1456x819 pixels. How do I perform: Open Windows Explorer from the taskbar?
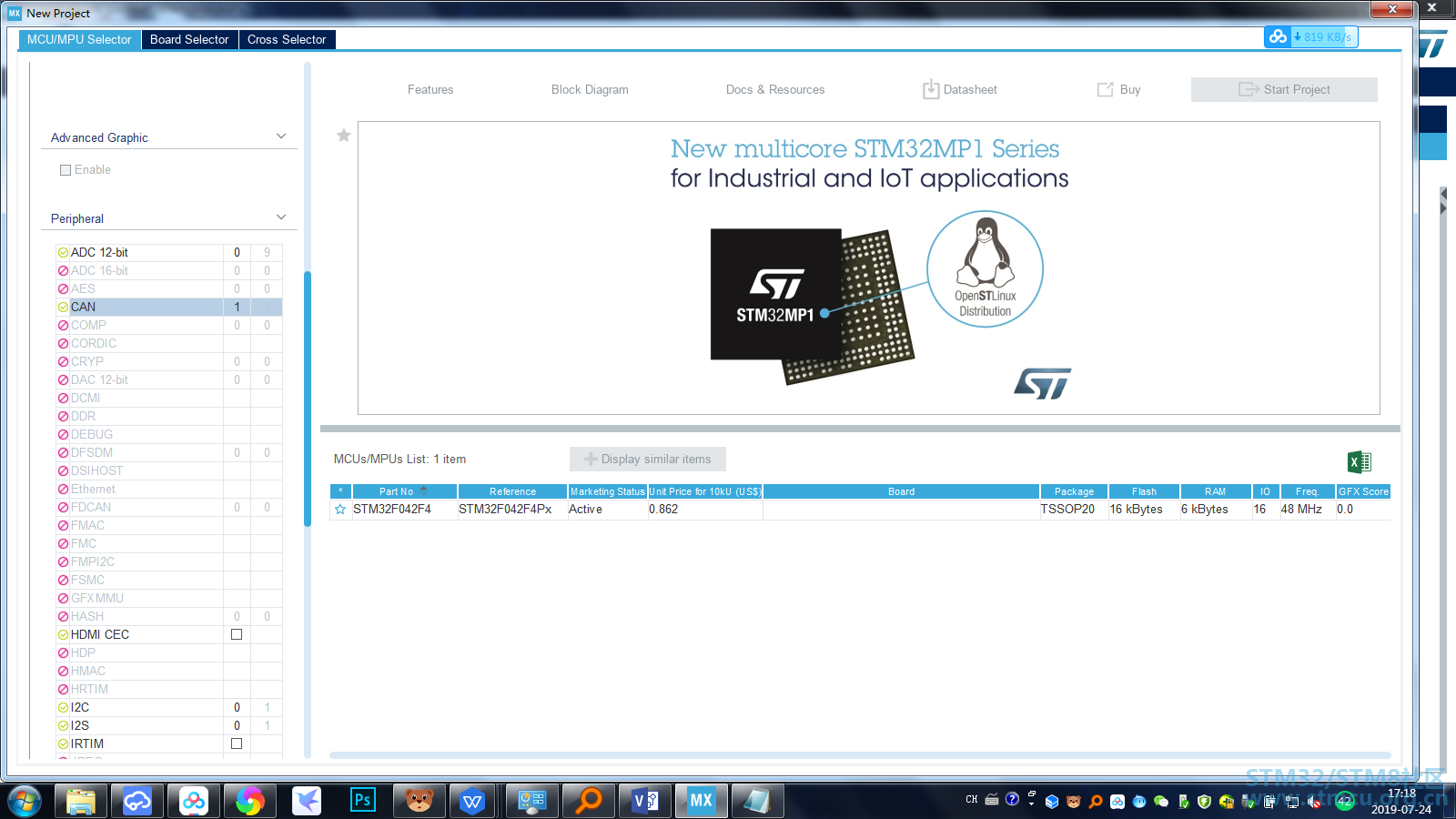click(81, 801)
